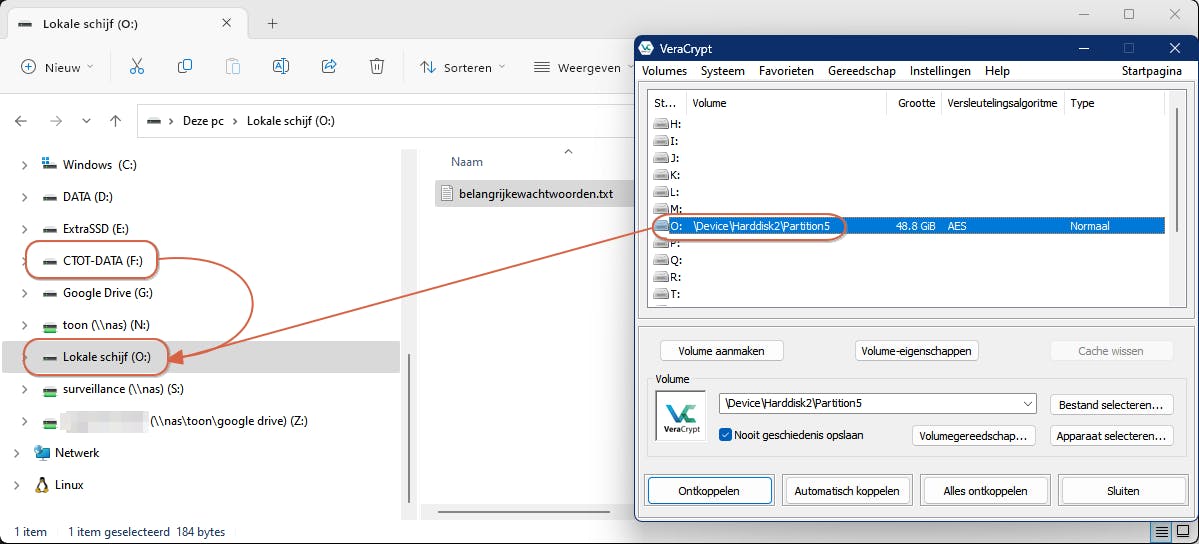Viewport: 1199px width, 544px height.
Task: Click the Sluiten button in VeraCrypt
Action: [x=1123, y=491]
